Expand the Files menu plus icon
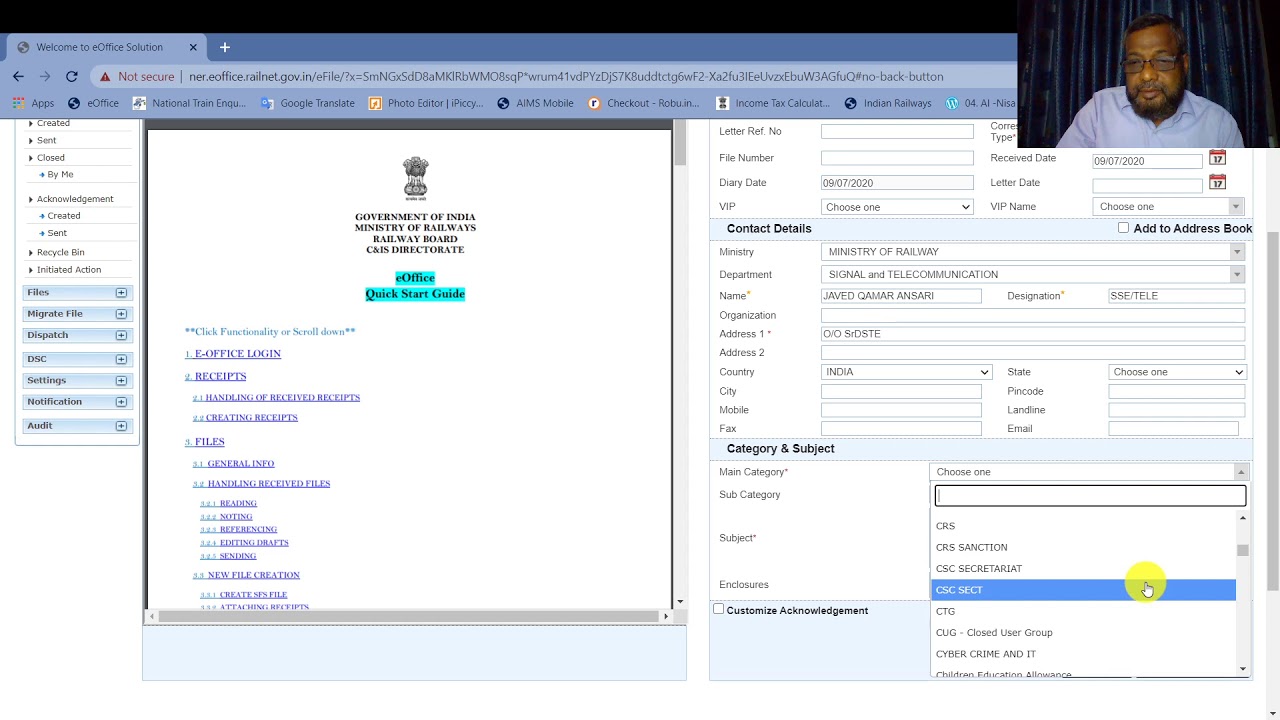 tap(121, 292)
